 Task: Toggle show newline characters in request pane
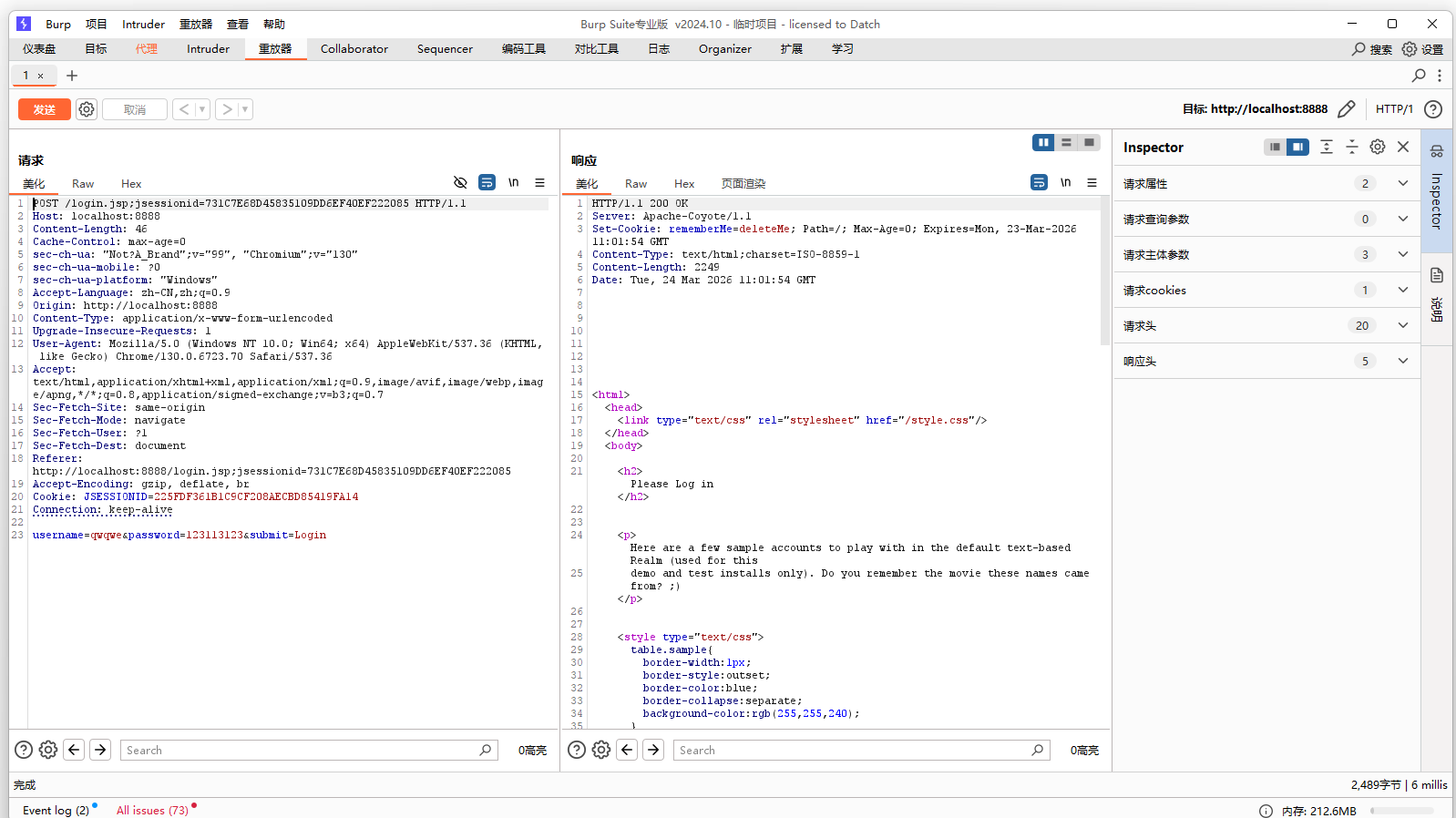514,183
